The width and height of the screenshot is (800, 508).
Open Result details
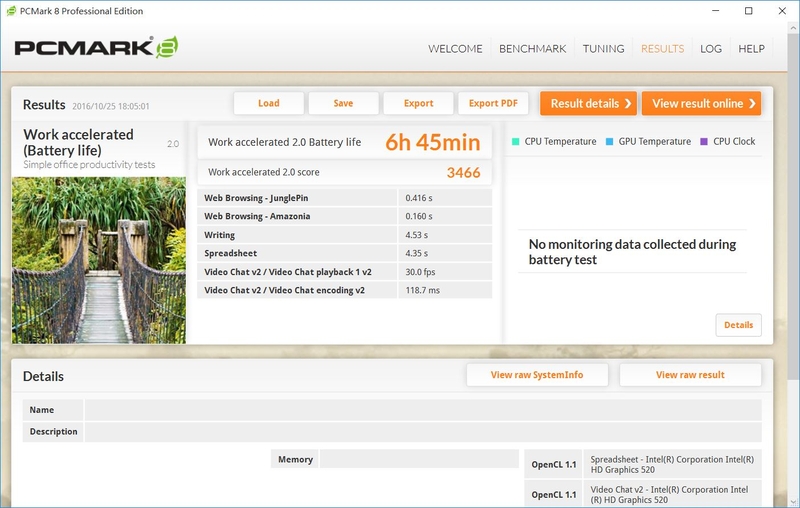588,103
